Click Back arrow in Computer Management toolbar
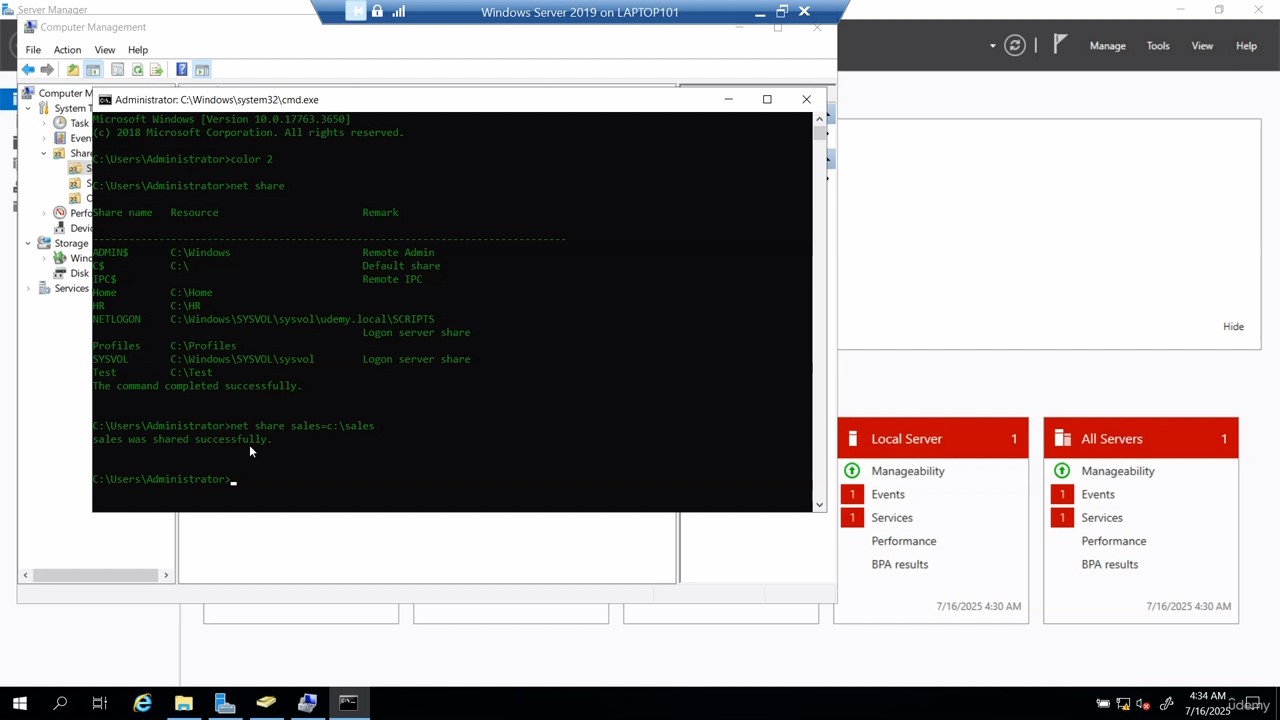 (28, 70)
